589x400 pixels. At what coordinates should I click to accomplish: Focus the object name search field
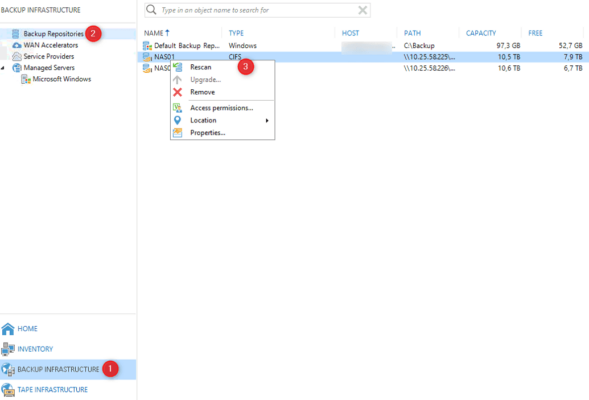[x=257, y=10]
